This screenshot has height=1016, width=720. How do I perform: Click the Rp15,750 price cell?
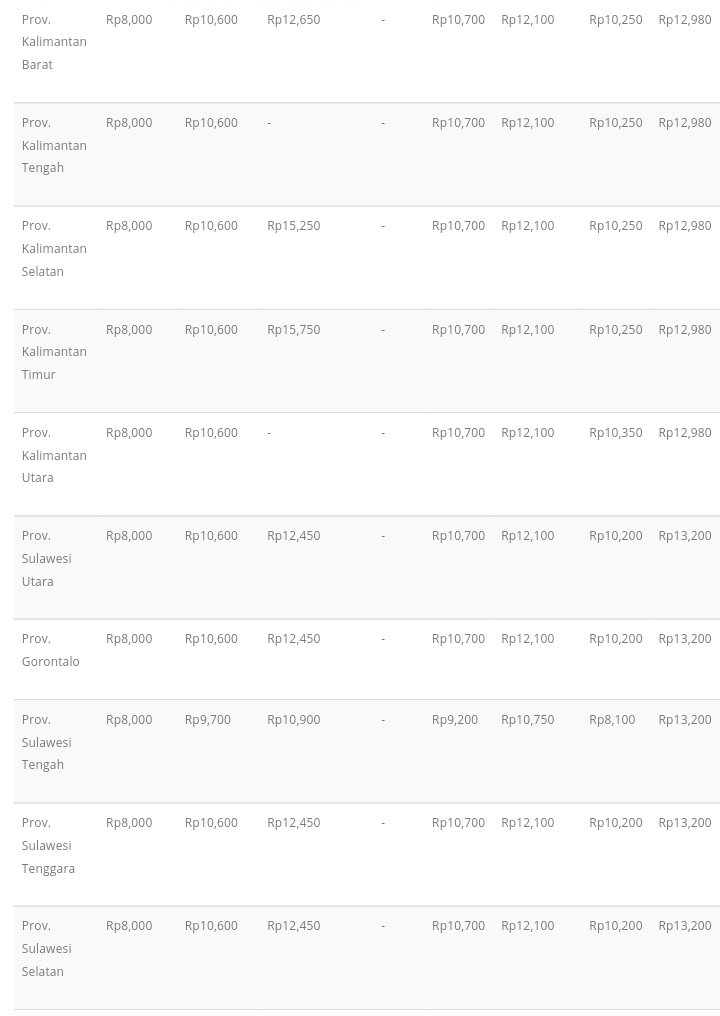(x=293, y=330)
